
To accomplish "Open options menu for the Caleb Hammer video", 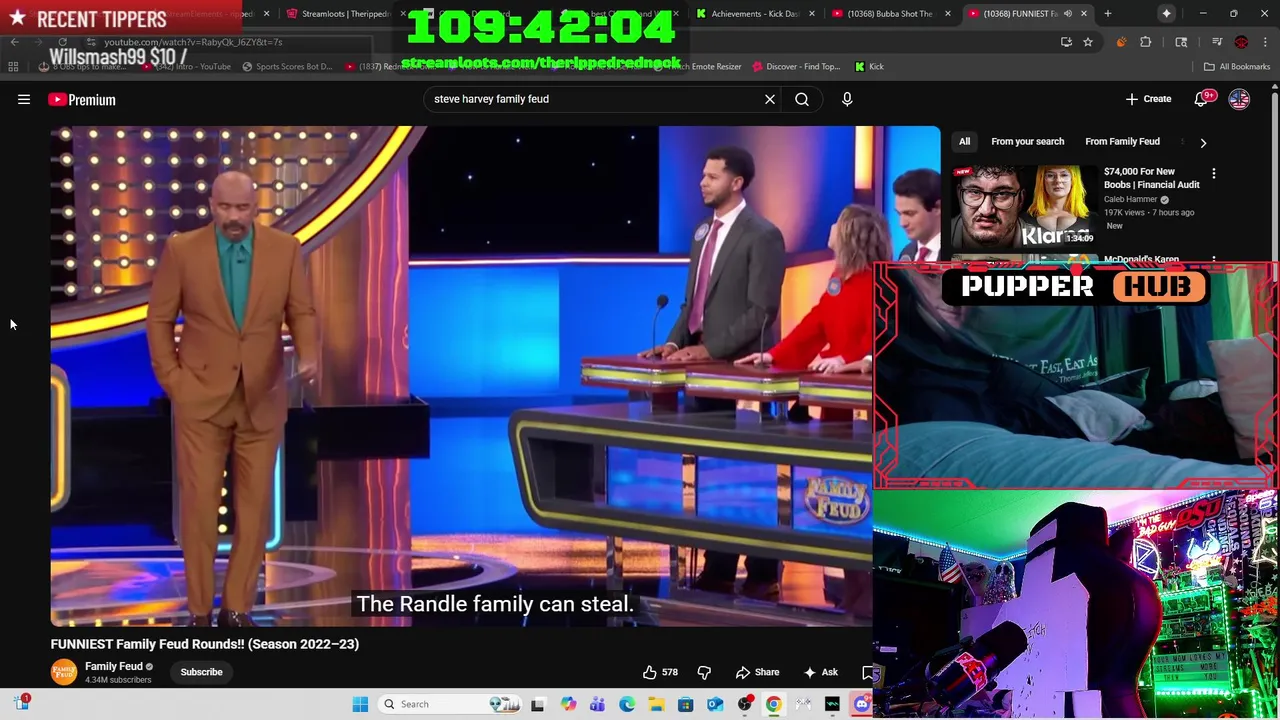I will point(1214,173).
